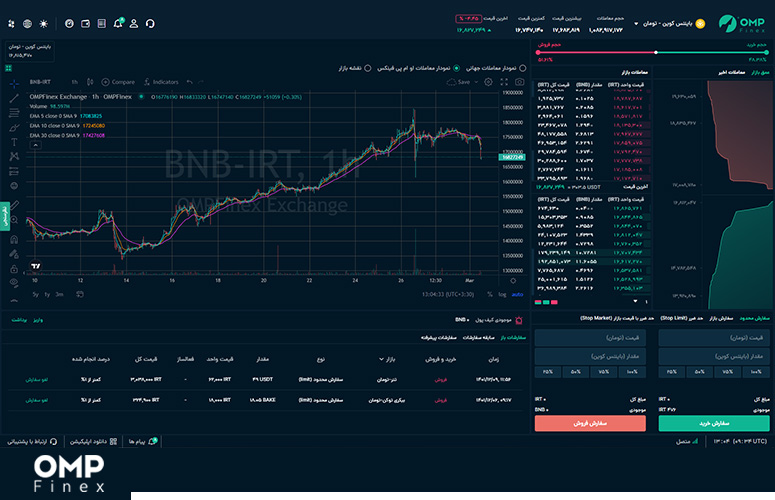This screenshot has height=500, width=775.
Task: Choose 100% on the sell amount selector
Action: click(x=632, y=372)
